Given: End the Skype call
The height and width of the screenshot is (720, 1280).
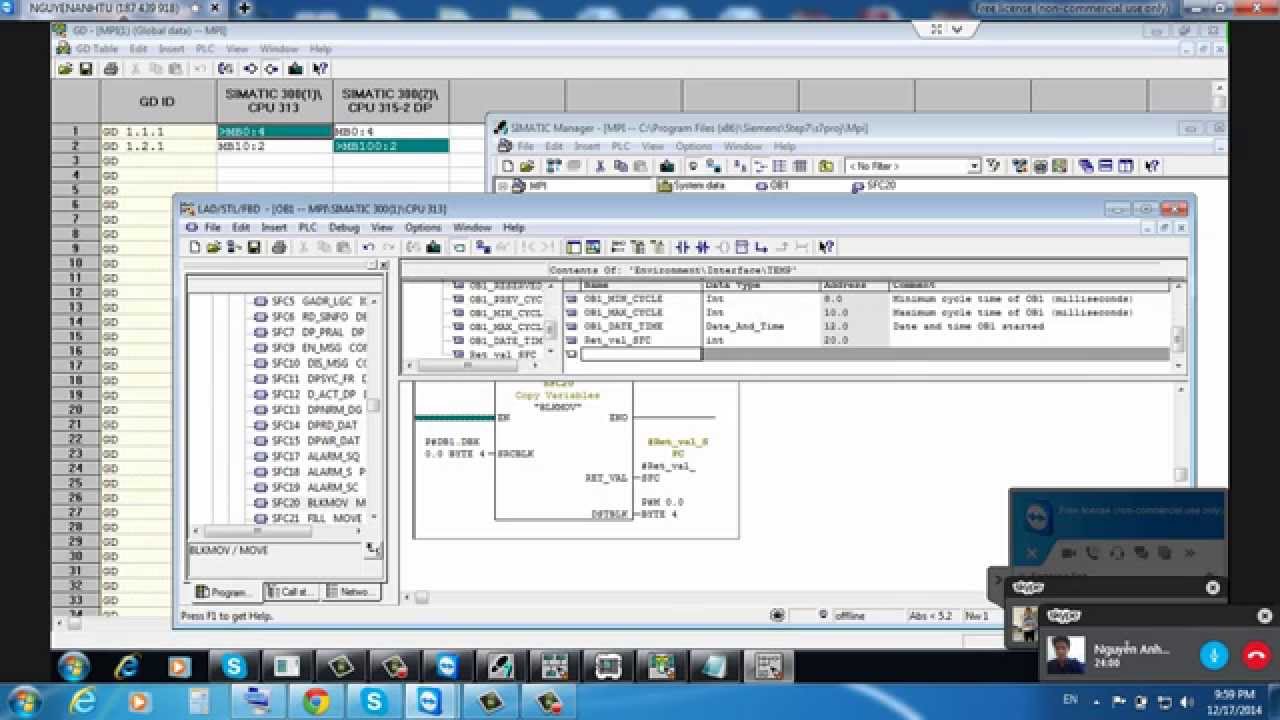Looking at the screenshot, I should click(x=1256, y=655).
